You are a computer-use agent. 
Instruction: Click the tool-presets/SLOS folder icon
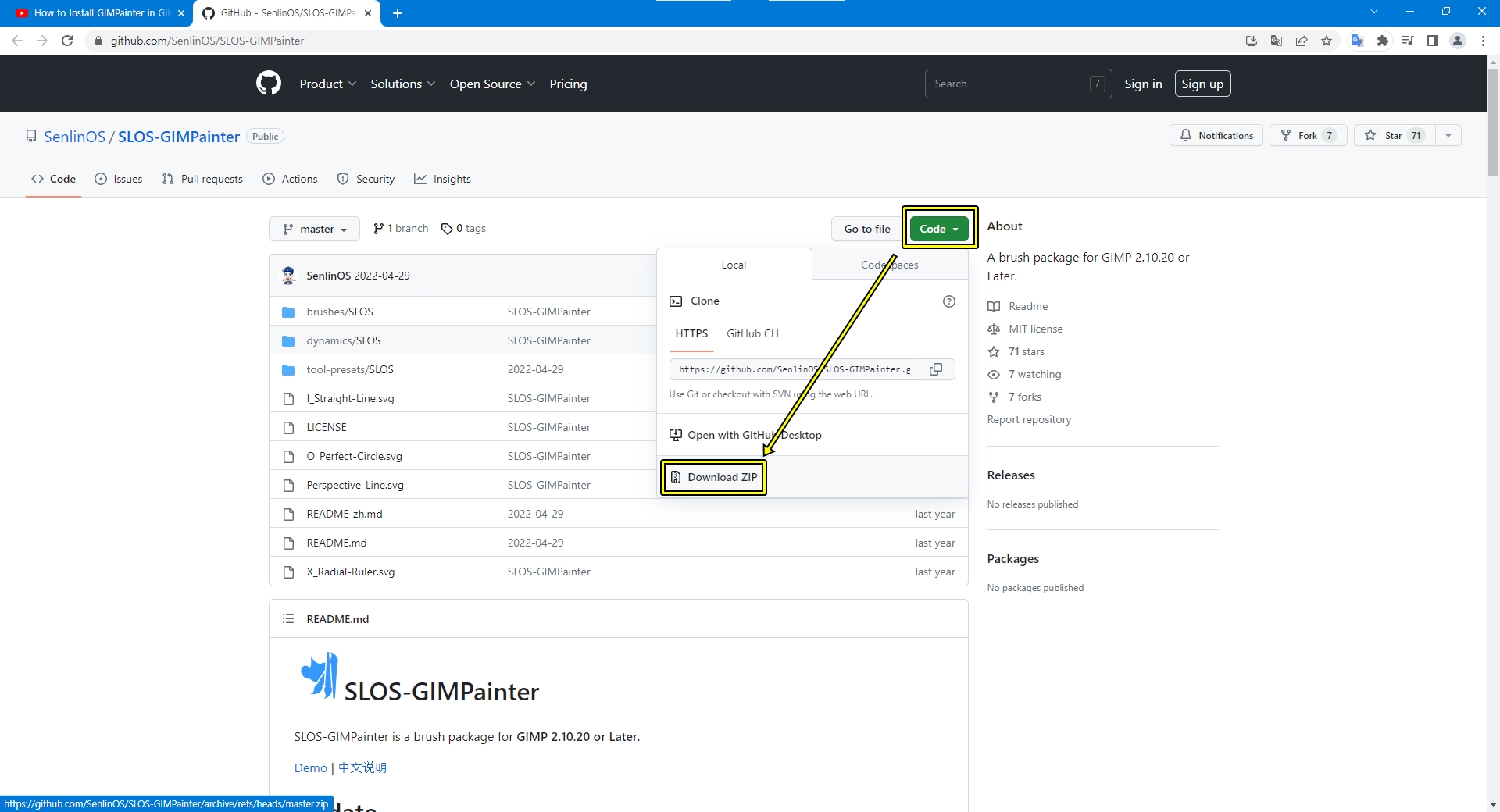(x=288, y=370)
